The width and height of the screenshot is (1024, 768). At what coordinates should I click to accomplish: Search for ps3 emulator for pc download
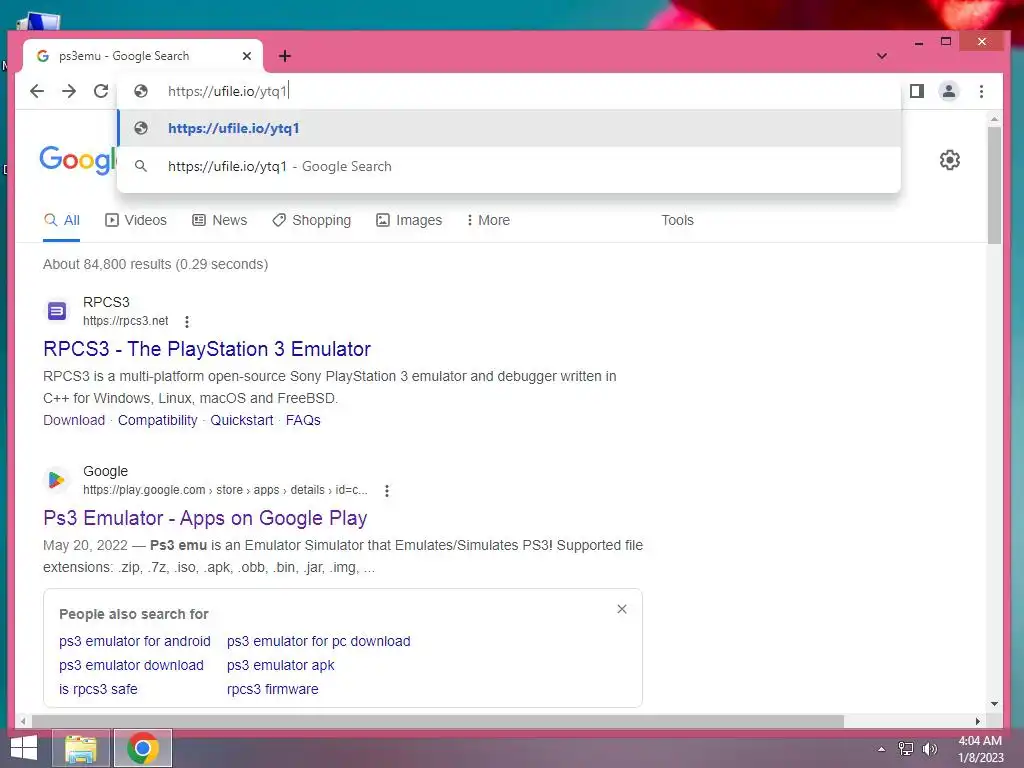coord(319,642)
